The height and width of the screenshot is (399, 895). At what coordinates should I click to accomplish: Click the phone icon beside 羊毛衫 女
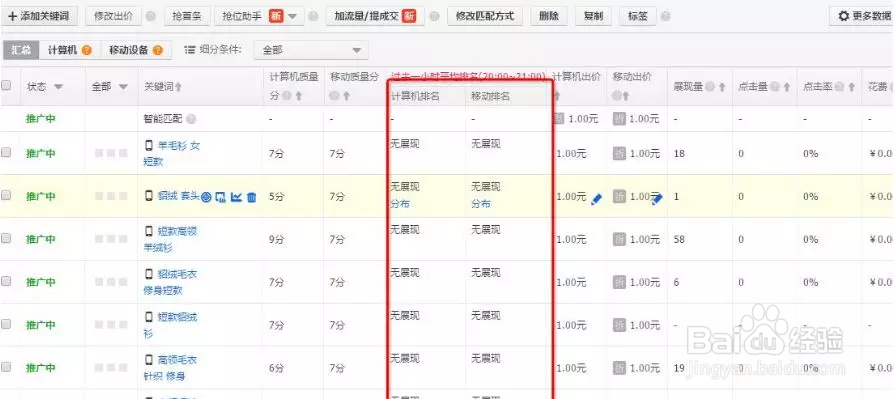point(149,146)
